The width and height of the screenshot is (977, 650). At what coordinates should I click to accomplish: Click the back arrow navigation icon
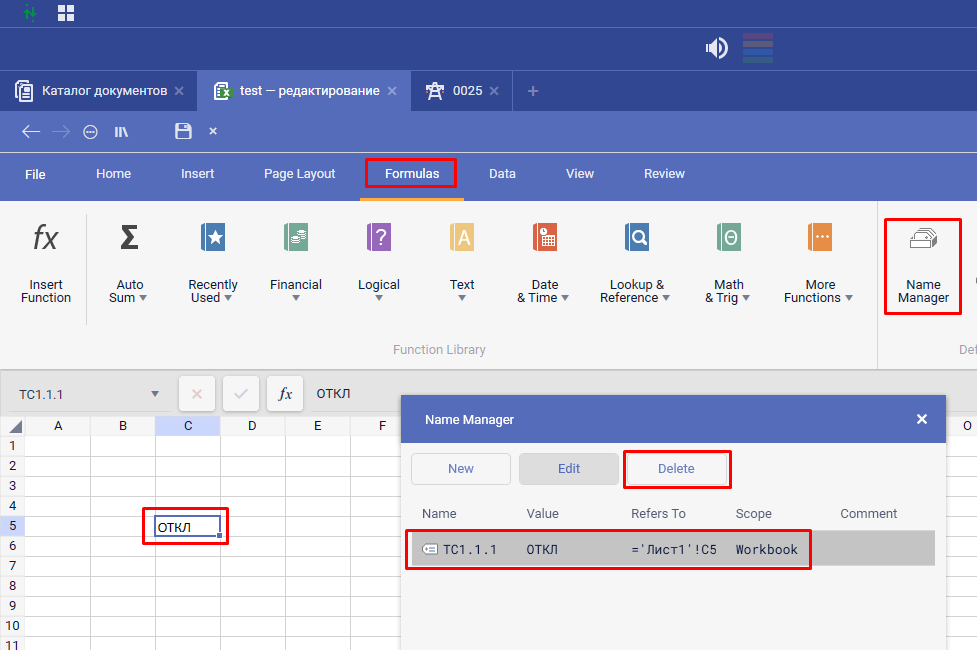(31, 131)
